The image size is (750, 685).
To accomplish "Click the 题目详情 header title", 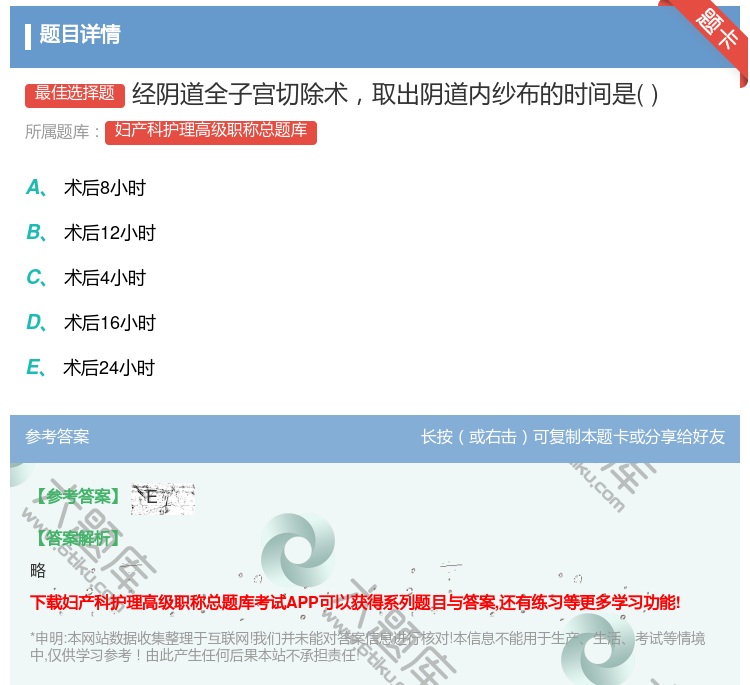I will [80, 35].
